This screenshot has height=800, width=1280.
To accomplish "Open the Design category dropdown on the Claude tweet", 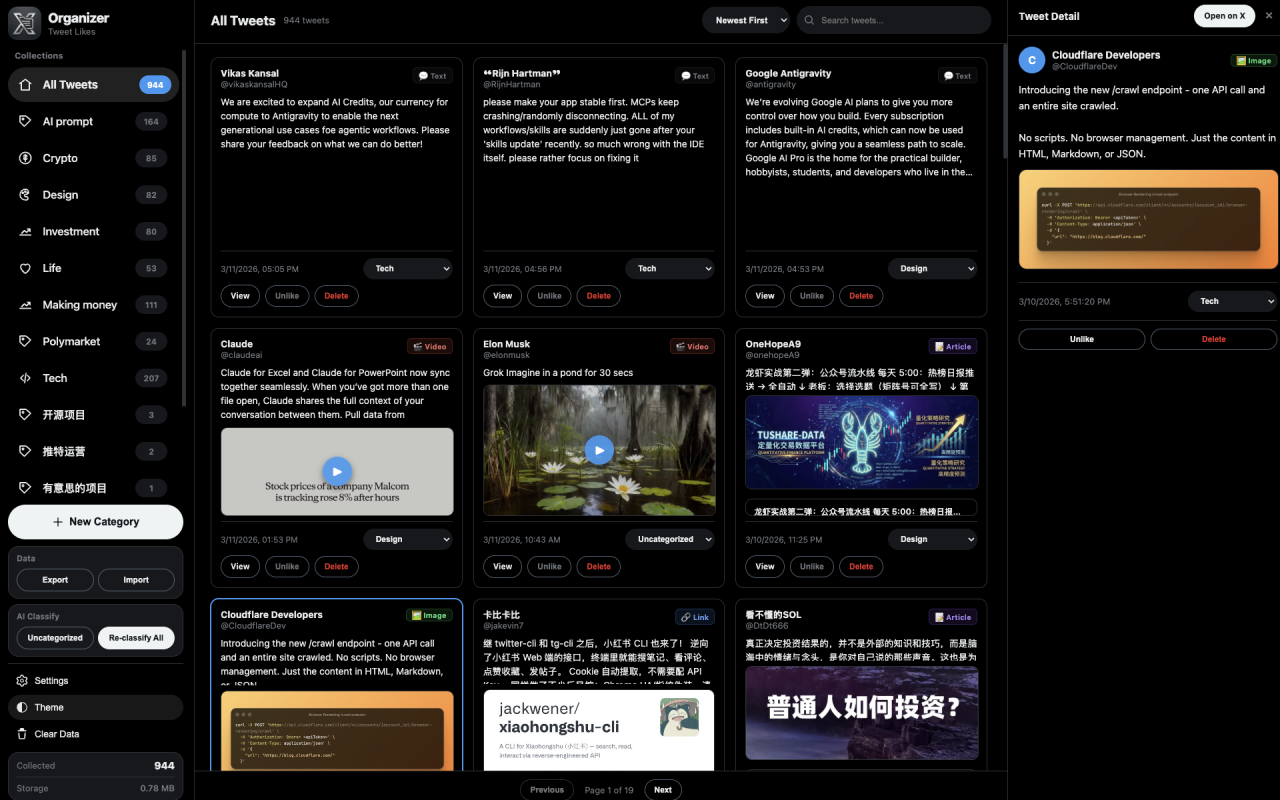I will coord(408,539).
